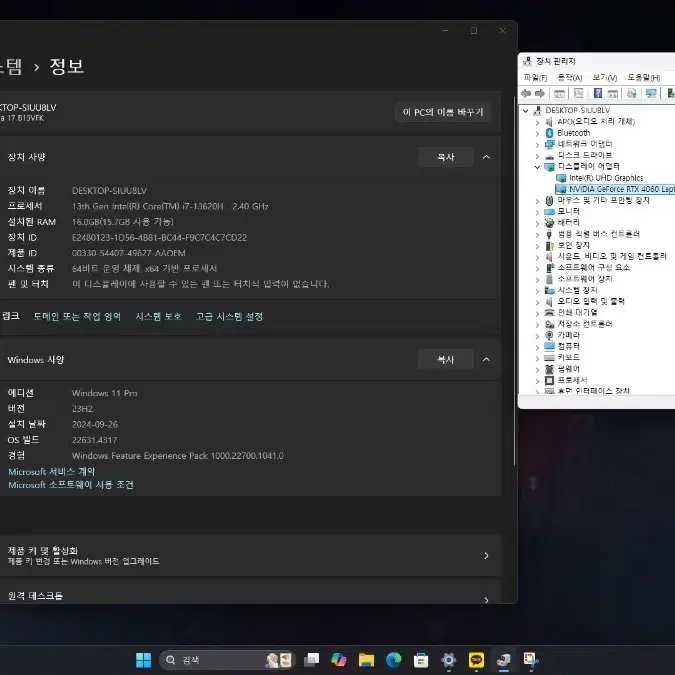Toggle the console tree icon in Device Manager toolbar
Viewport: 675px width, 675px height.
[559, 93]
